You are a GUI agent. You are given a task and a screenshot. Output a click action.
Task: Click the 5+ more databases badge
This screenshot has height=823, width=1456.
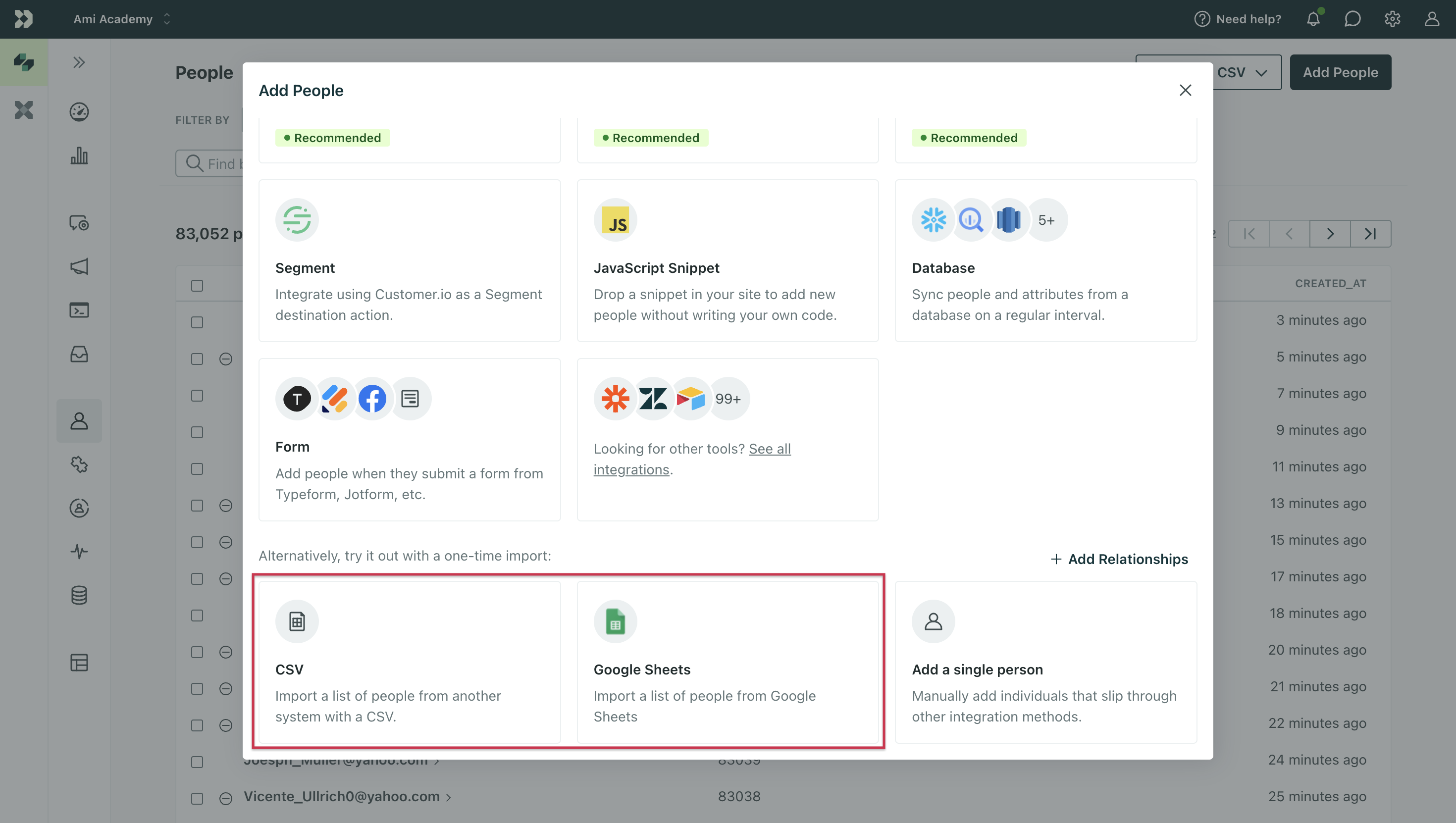click(1046, 220)
